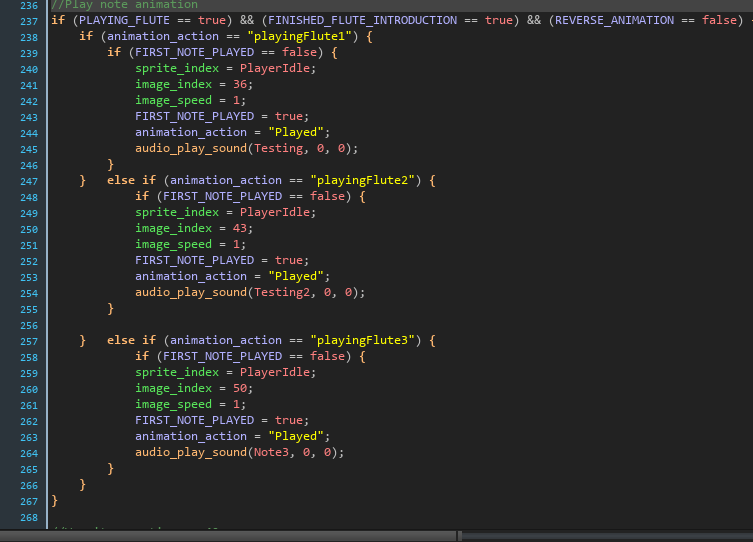The height and width of the screenshot is (542, 753).
Task: Click line number 268 in the gutter
Action: click(29, 518)
